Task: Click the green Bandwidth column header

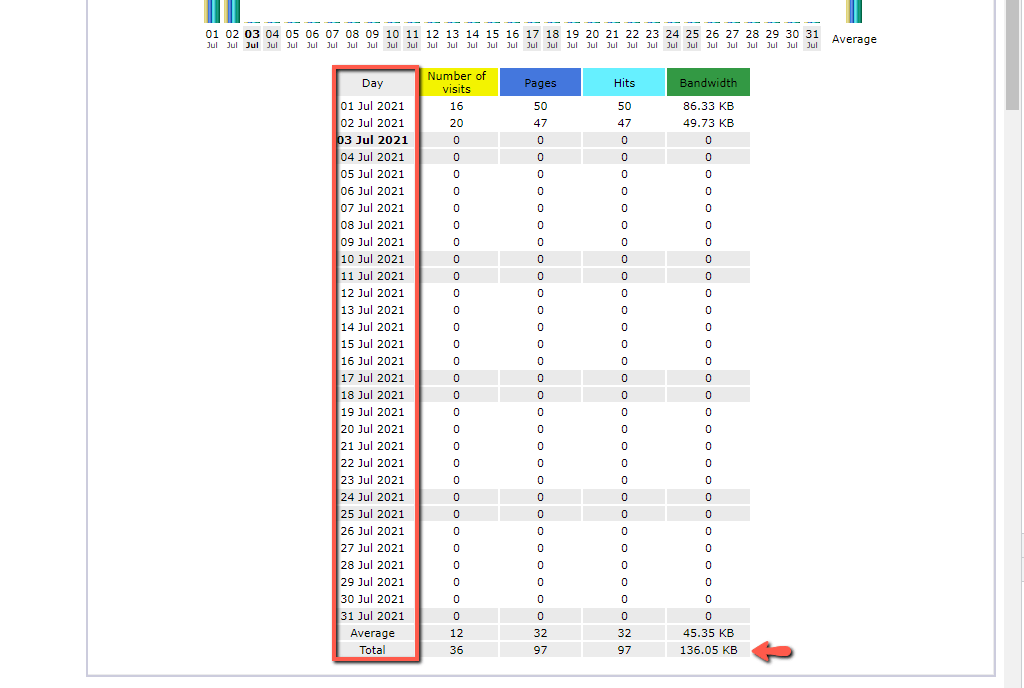Action: click(x=708, y=83)
